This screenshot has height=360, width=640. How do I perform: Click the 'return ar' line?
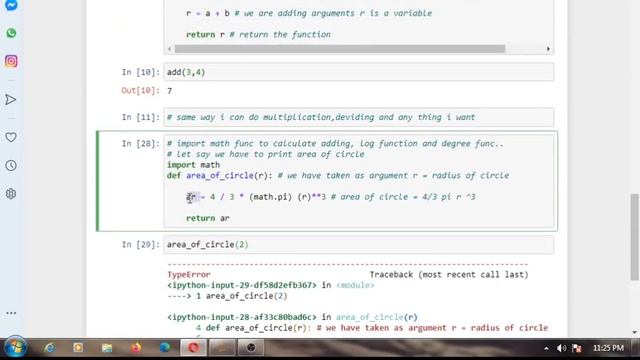(208, 218)
